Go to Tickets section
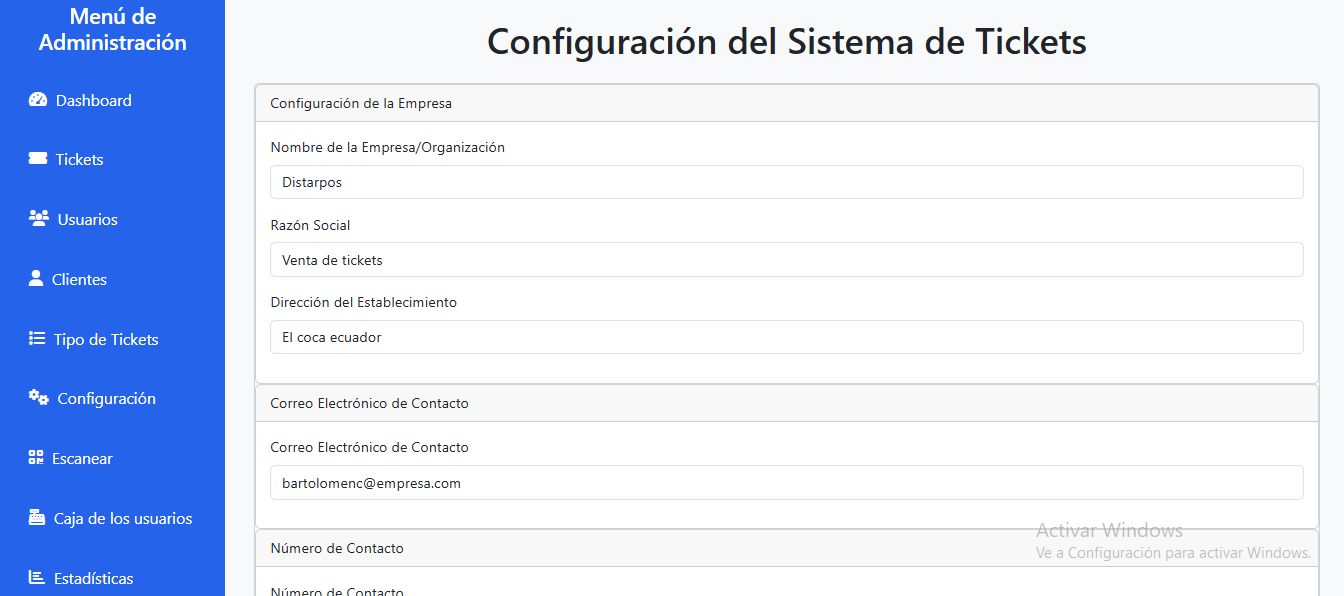This screenshot has width=1344, height=596. pos(80,159)
